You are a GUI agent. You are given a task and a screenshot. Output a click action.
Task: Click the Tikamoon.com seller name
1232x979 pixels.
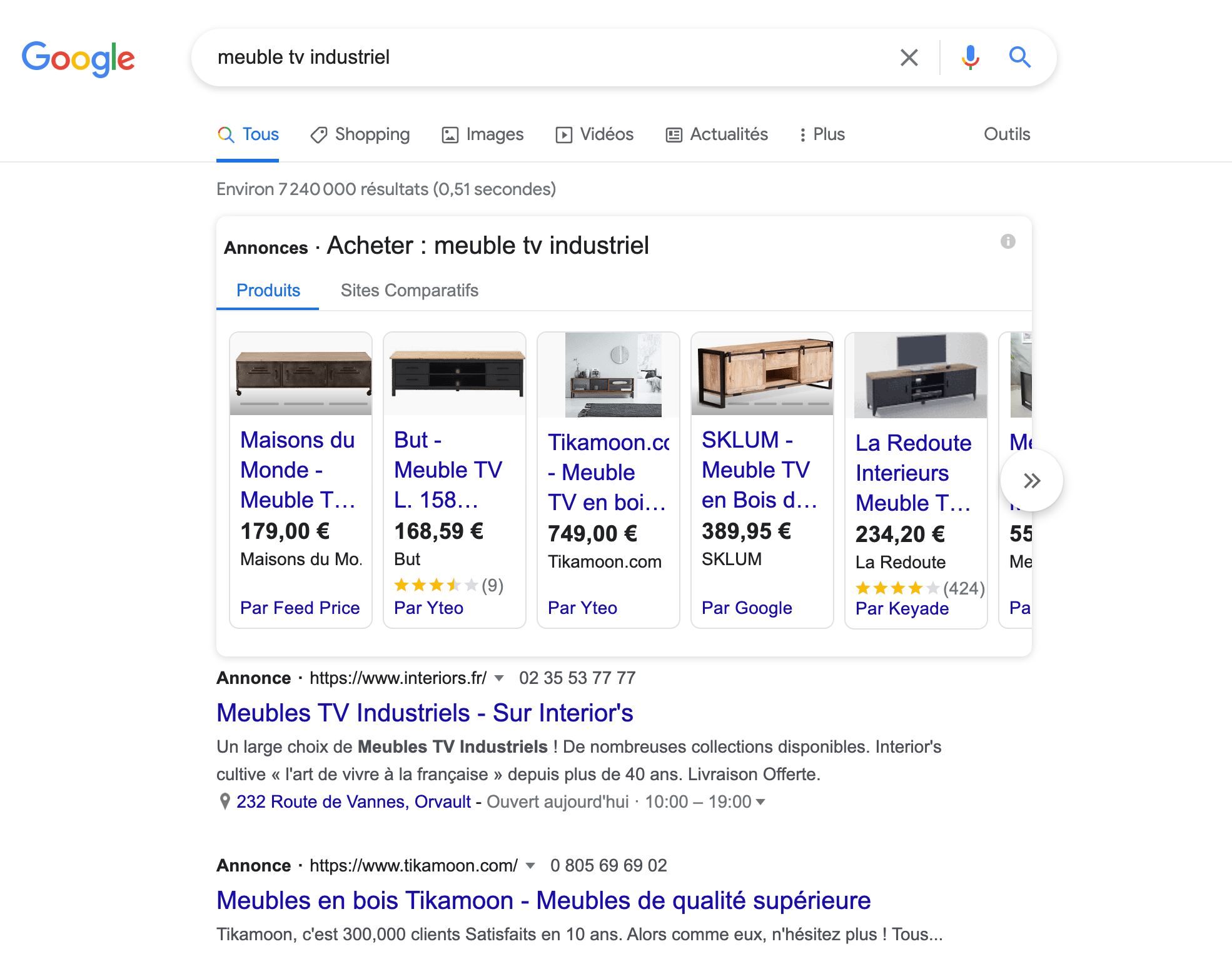click(605, 561)
